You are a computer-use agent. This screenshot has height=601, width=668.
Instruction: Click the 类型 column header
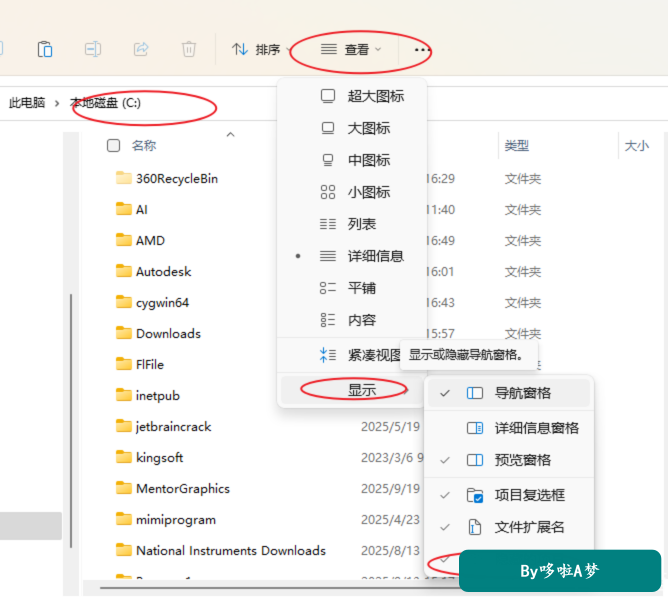click(516, 146)
